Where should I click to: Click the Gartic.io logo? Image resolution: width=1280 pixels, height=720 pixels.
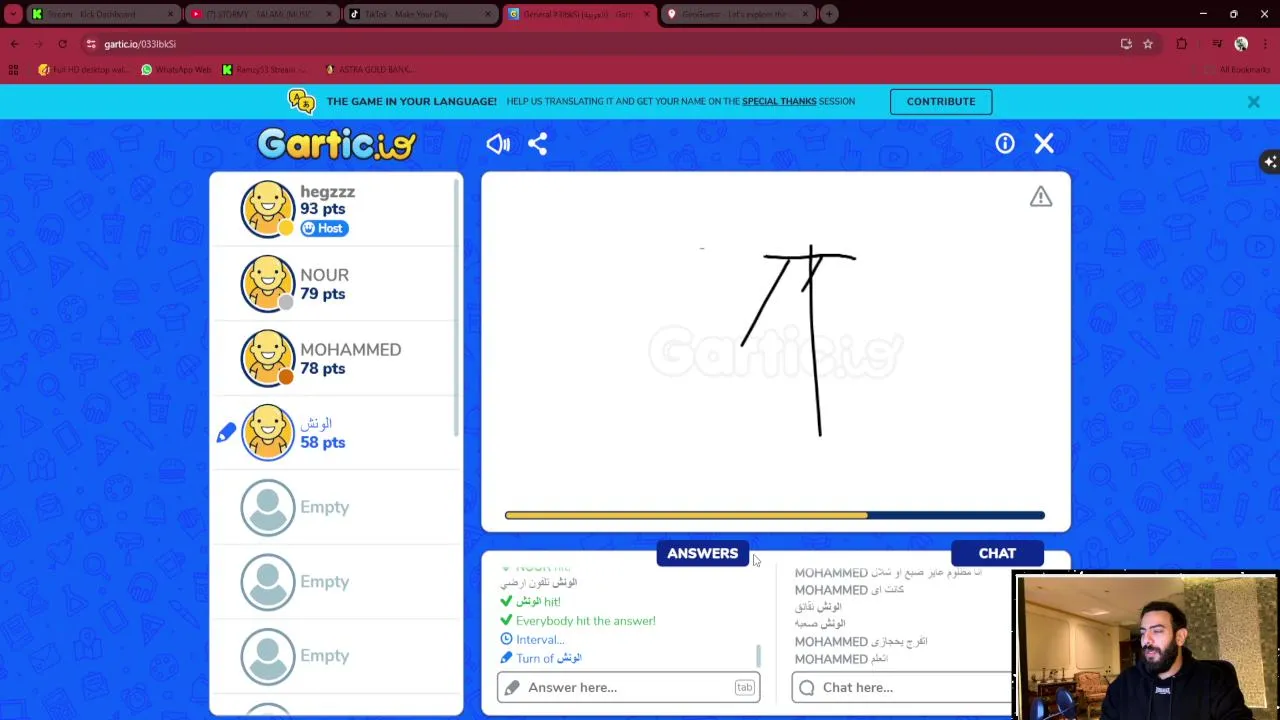[336, 144]
